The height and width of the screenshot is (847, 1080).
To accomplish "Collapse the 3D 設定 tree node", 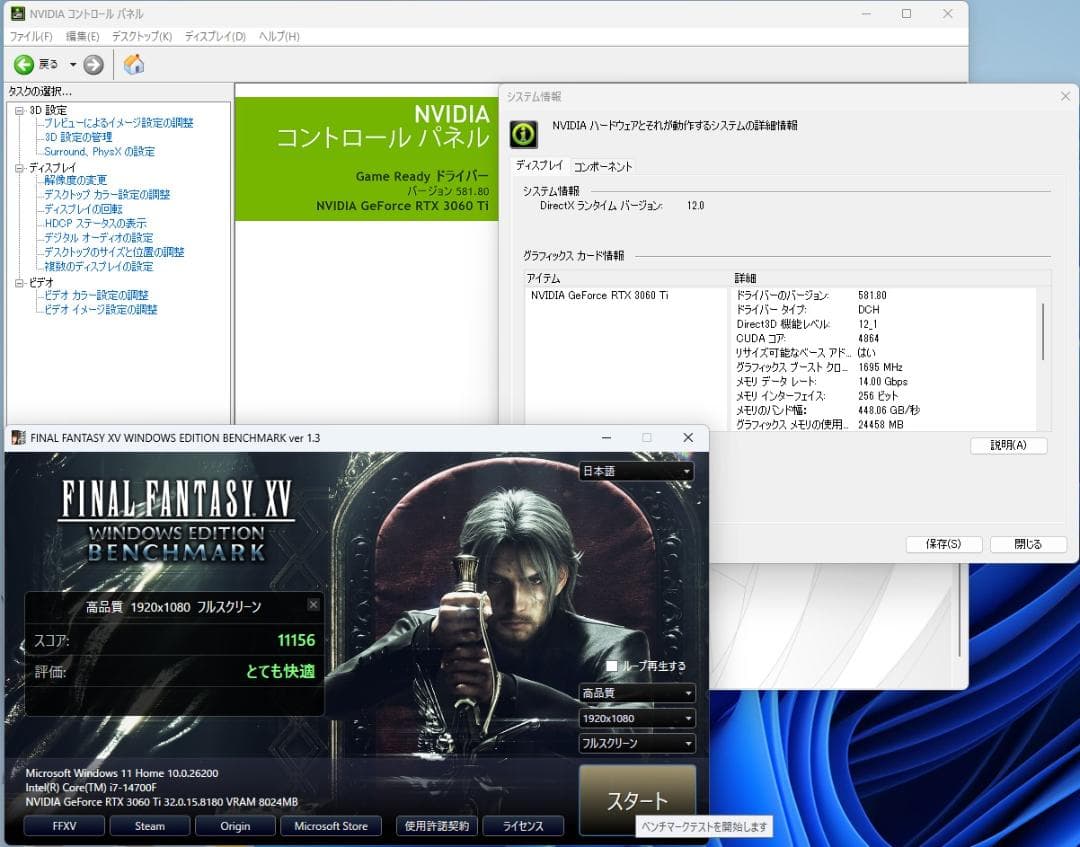I will tap(19, 110).
